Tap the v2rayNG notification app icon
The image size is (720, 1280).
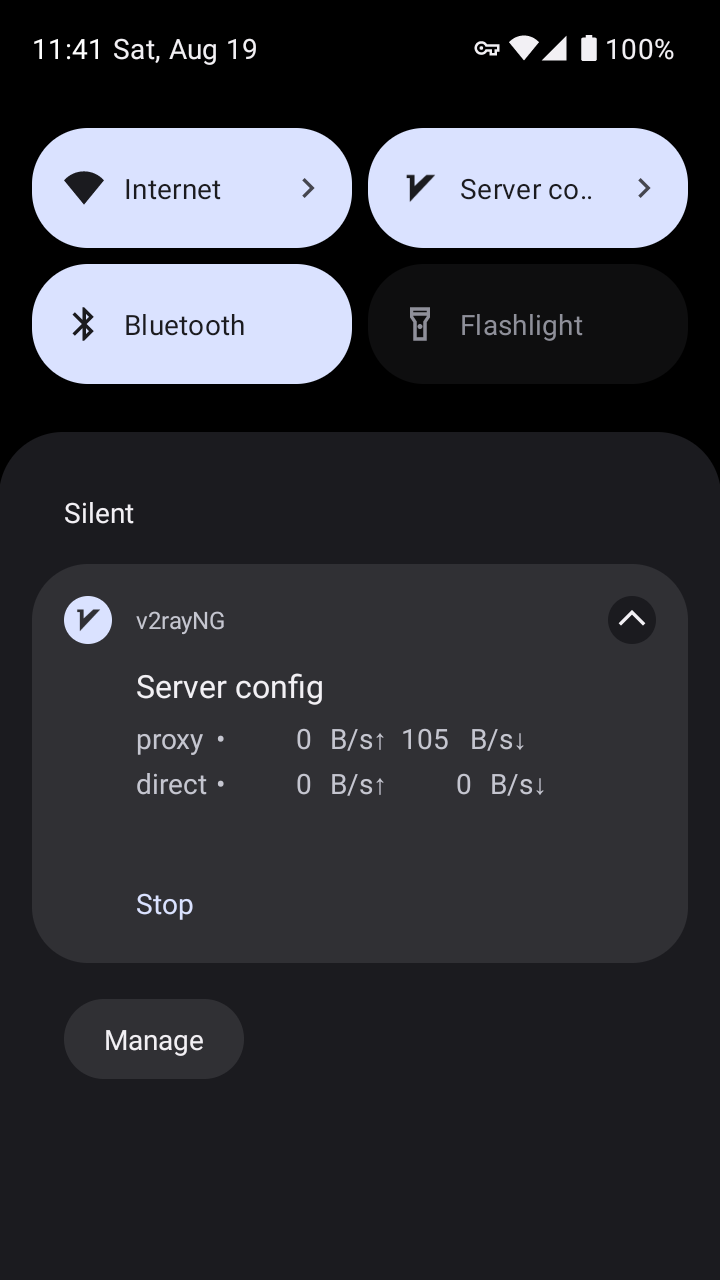click(88, 621)
